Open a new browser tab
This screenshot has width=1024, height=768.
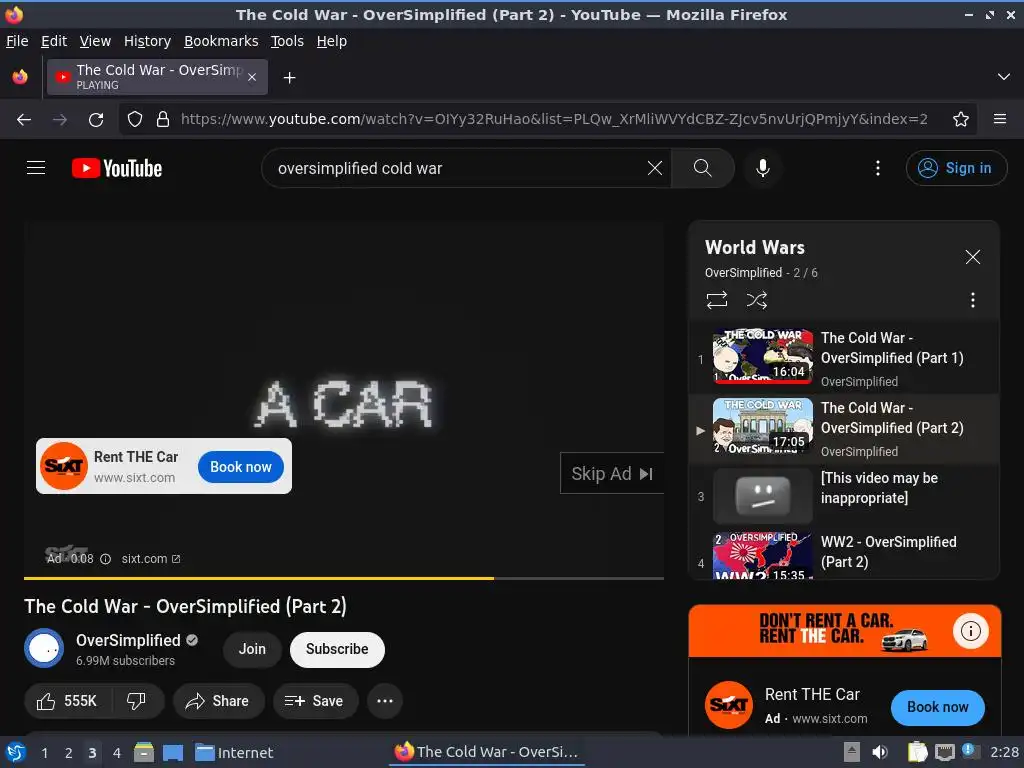tap(289, 78)
